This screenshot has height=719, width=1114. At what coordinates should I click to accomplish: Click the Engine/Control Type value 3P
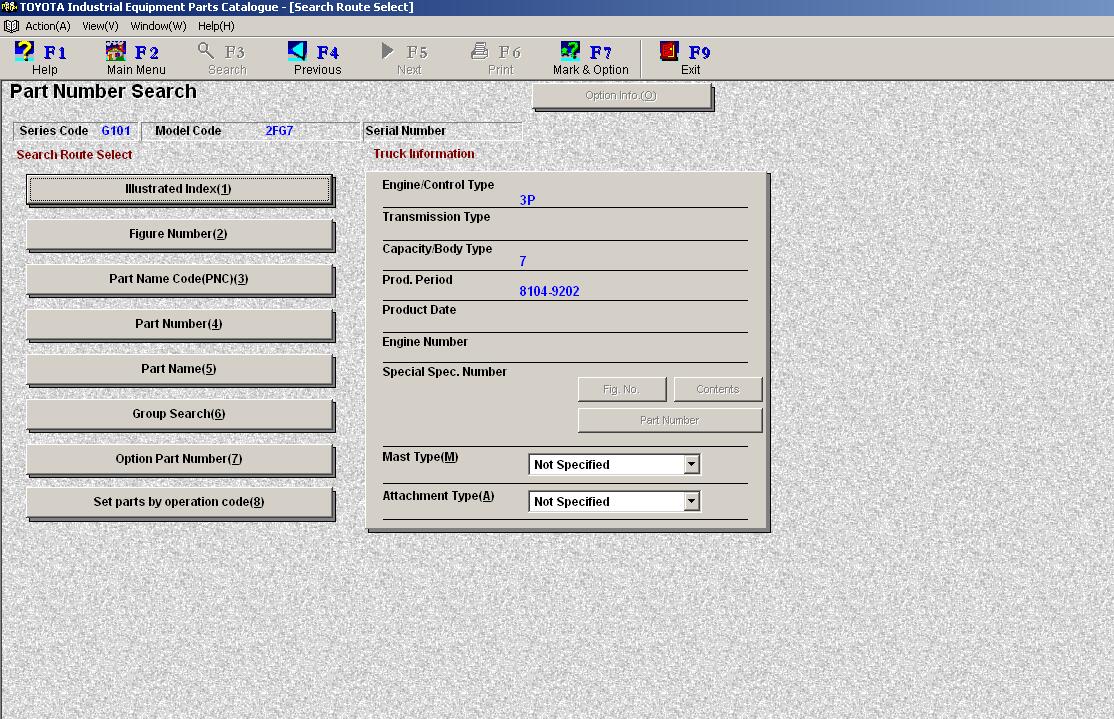click(x=527, y=200)
